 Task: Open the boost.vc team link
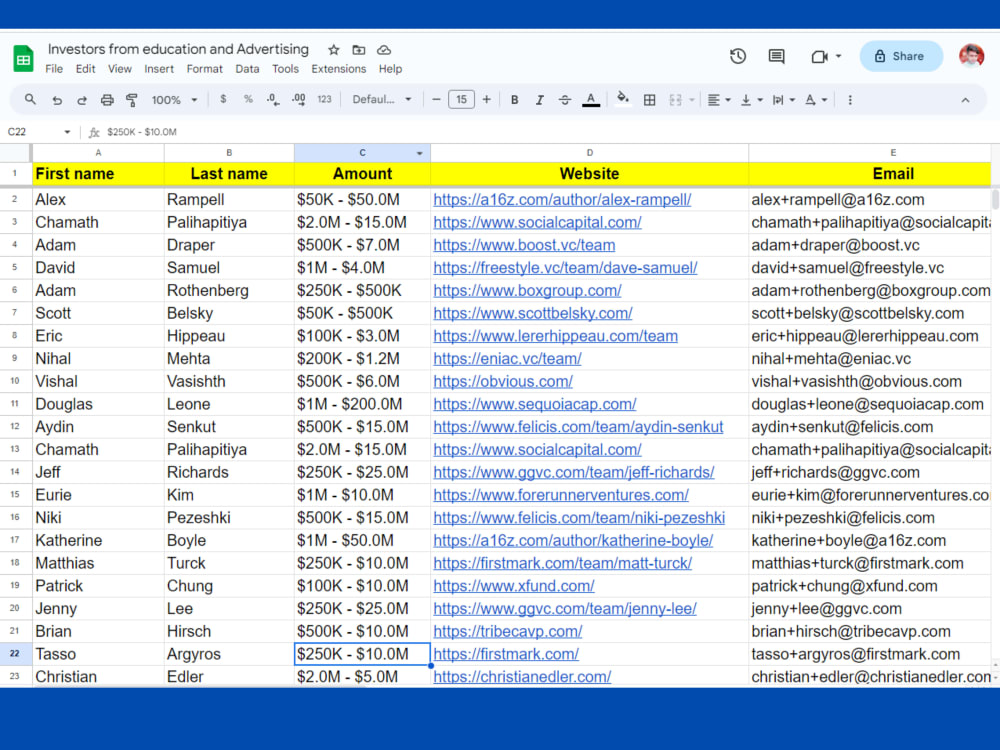point(524,245)
